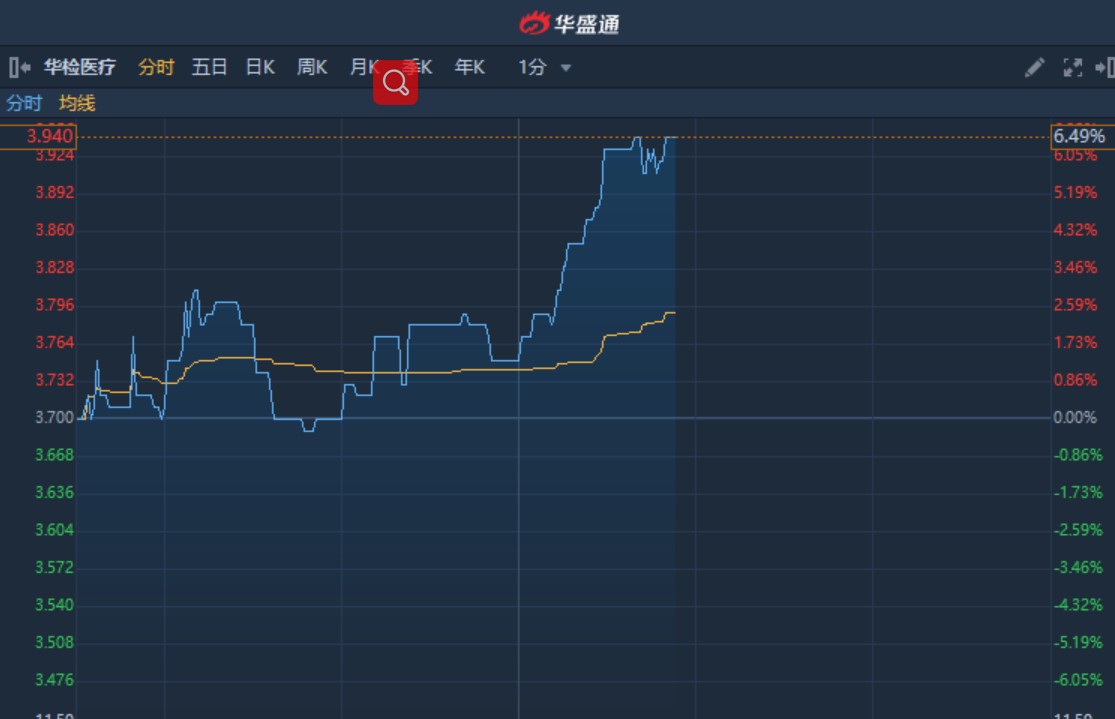Open the right panel using the arrow icon
The height and width of the screenshot is (719, 1115).
click(x=1105, y=67)
